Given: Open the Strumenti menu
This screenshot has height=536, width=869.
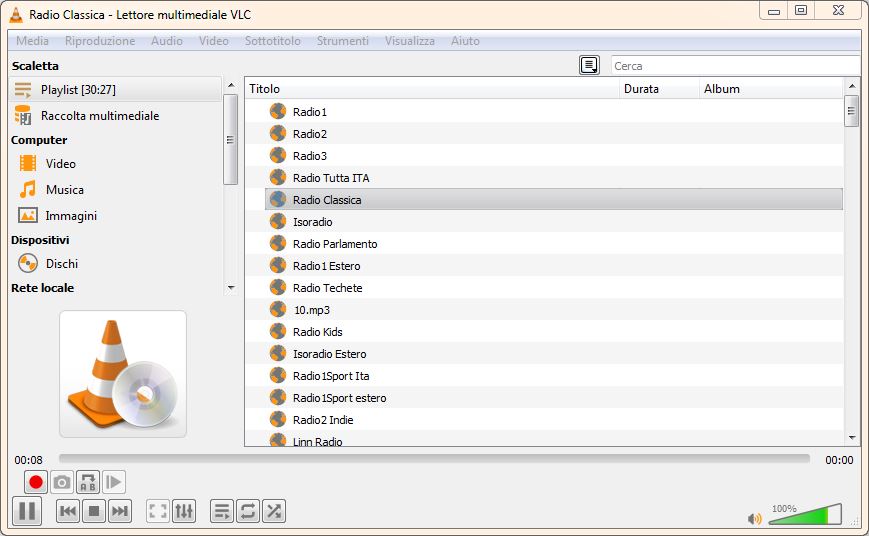Looking at the screenshot, I should point(343,41).
